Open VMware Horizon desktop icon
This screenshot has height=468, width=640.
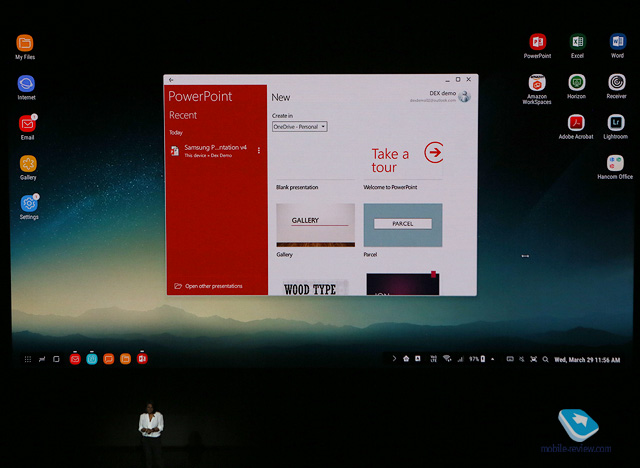(x=577, y=82)
